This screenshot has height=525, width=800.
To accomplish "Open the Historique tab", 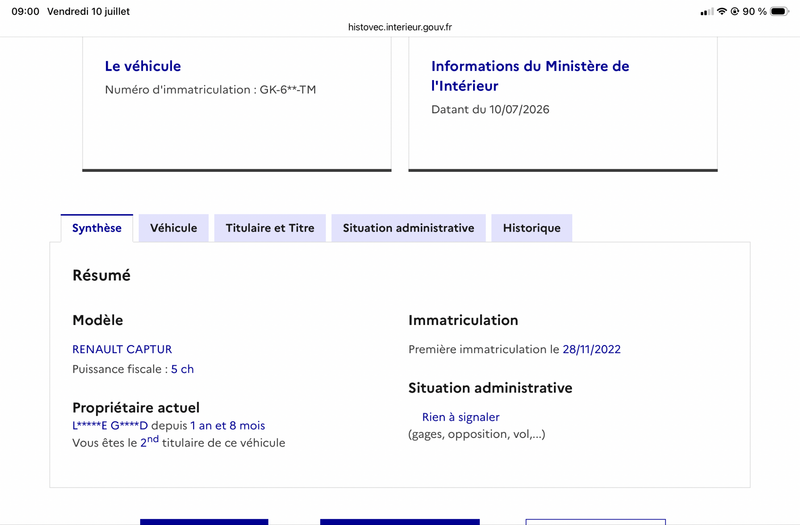I will (x=532, y=228).
